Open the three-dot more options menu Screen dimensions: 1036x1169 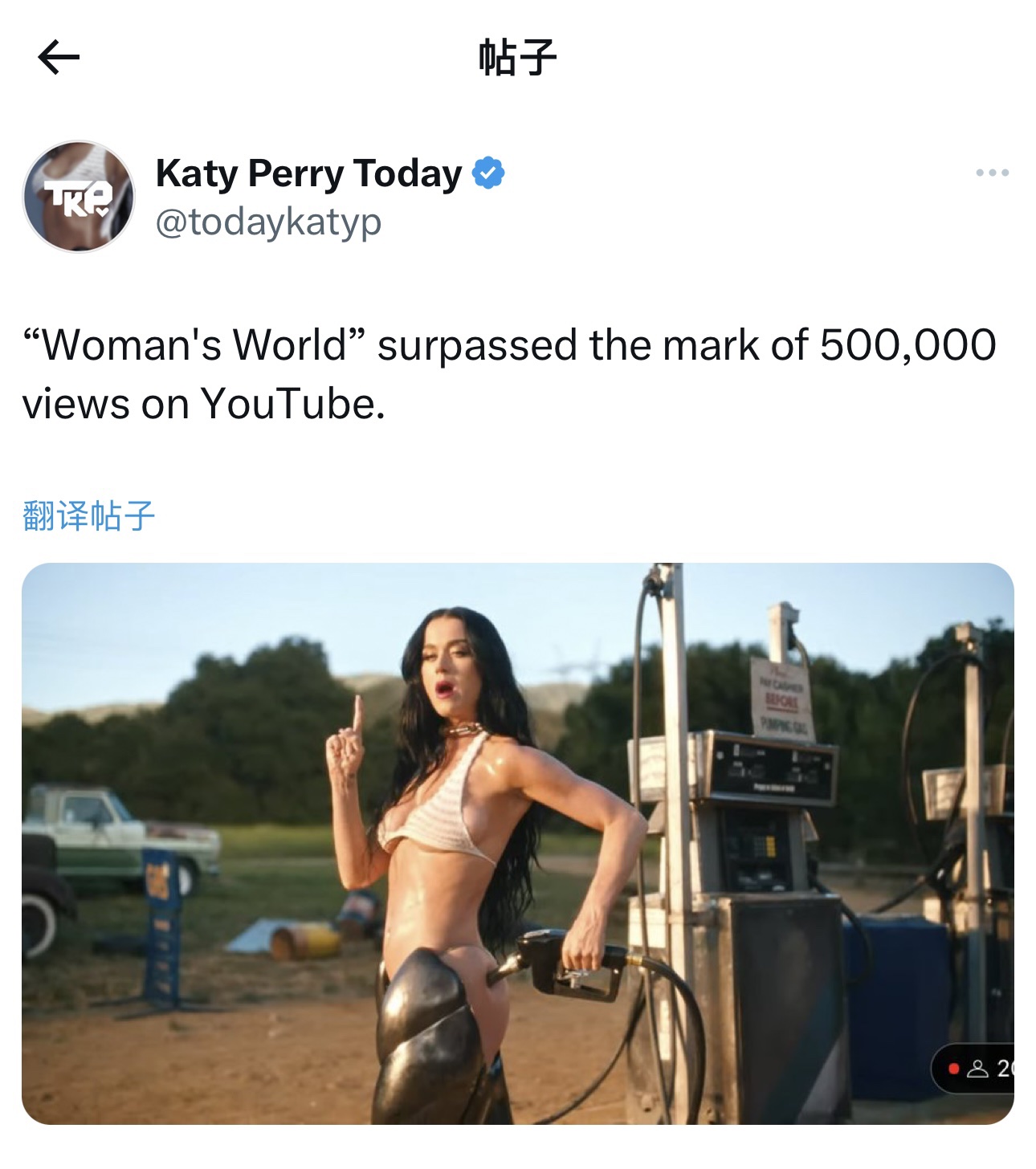992,173
